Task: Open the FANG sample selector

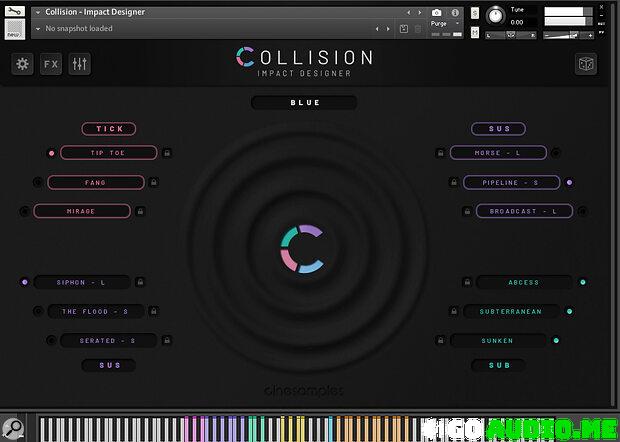Action: tap(96, 182)
